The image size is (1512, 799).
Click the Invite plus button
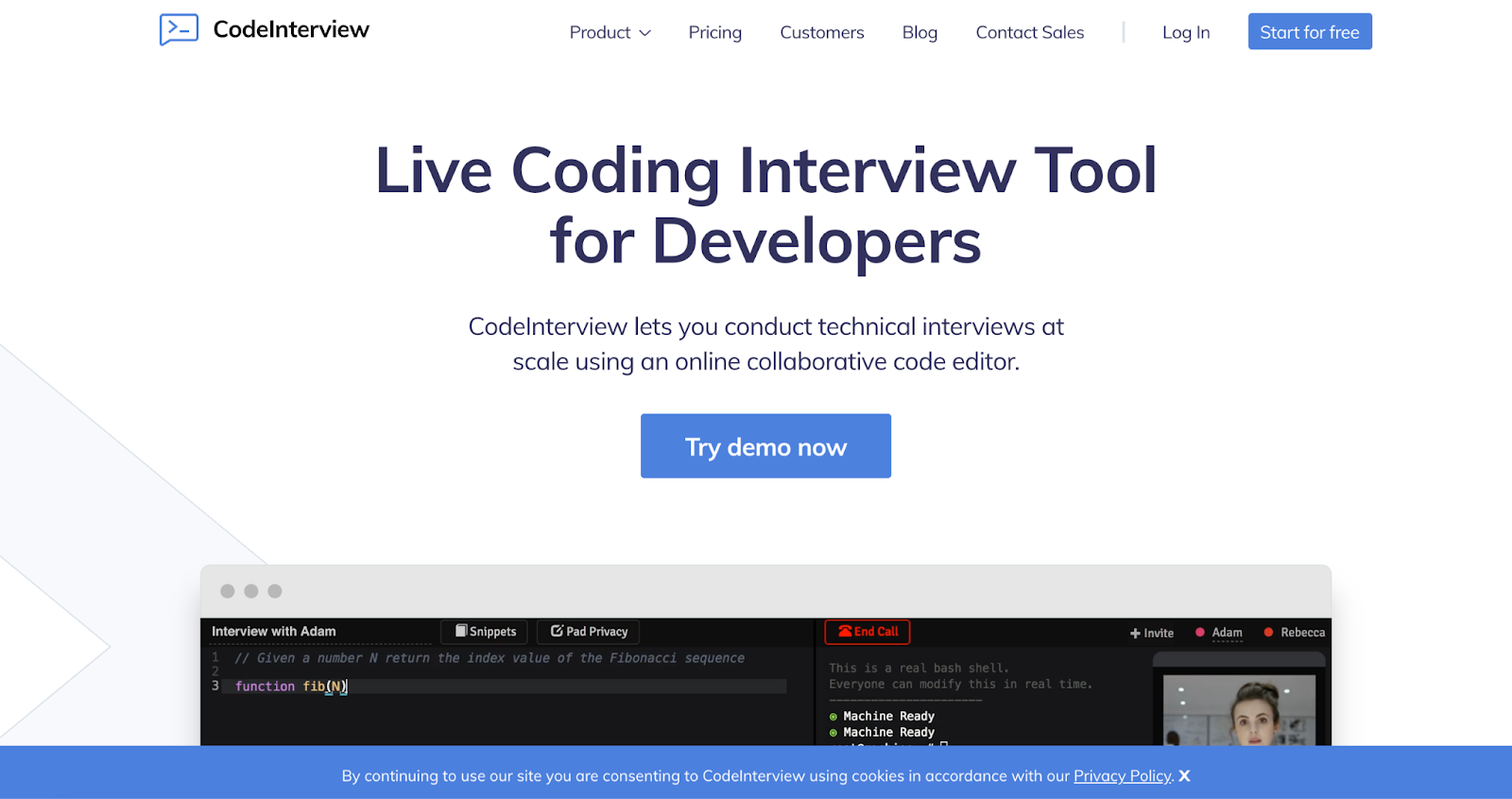(x=1152, y=633)
